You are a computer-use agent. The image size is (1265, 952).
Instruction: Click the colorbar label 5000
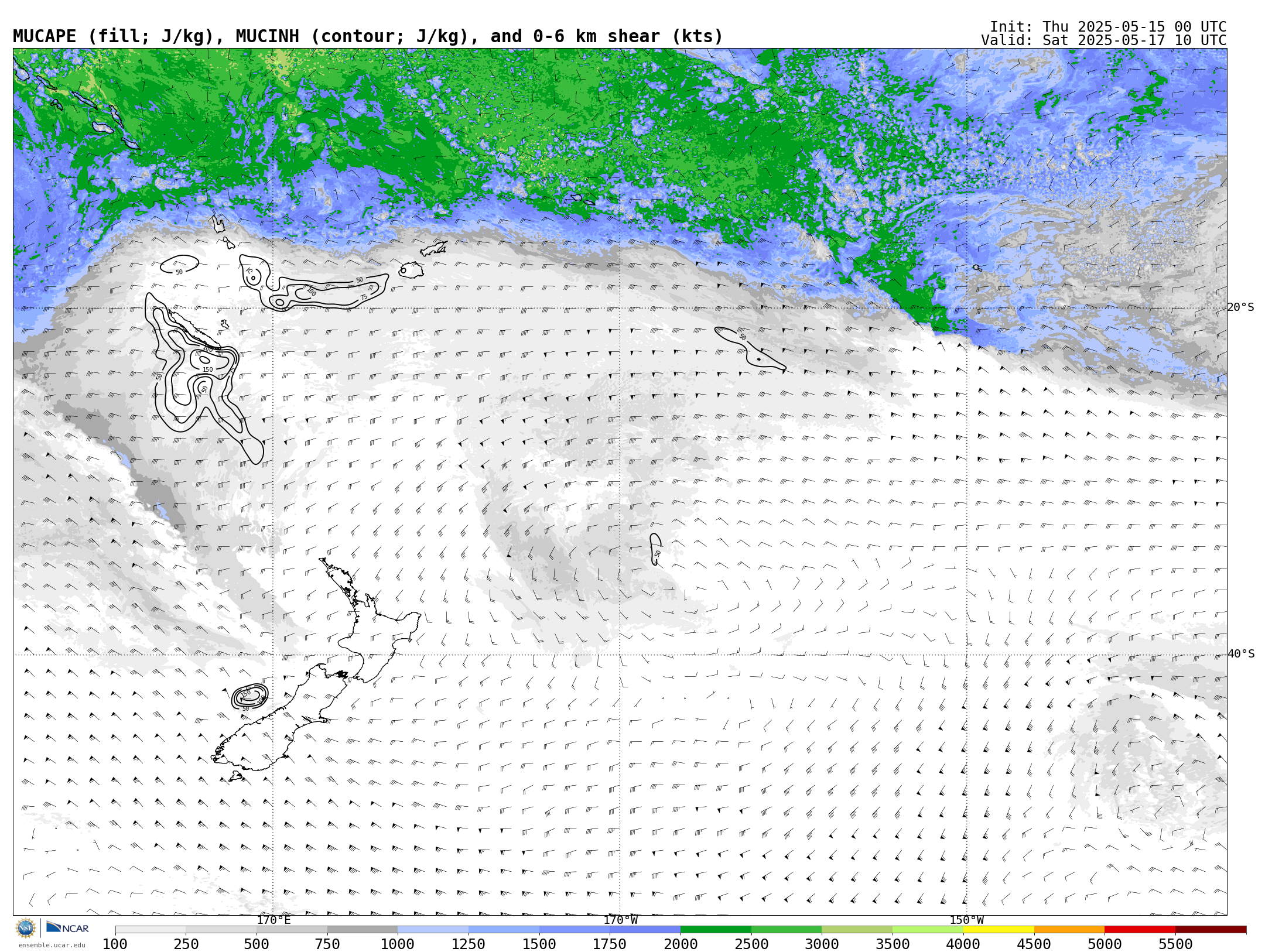1105,944
